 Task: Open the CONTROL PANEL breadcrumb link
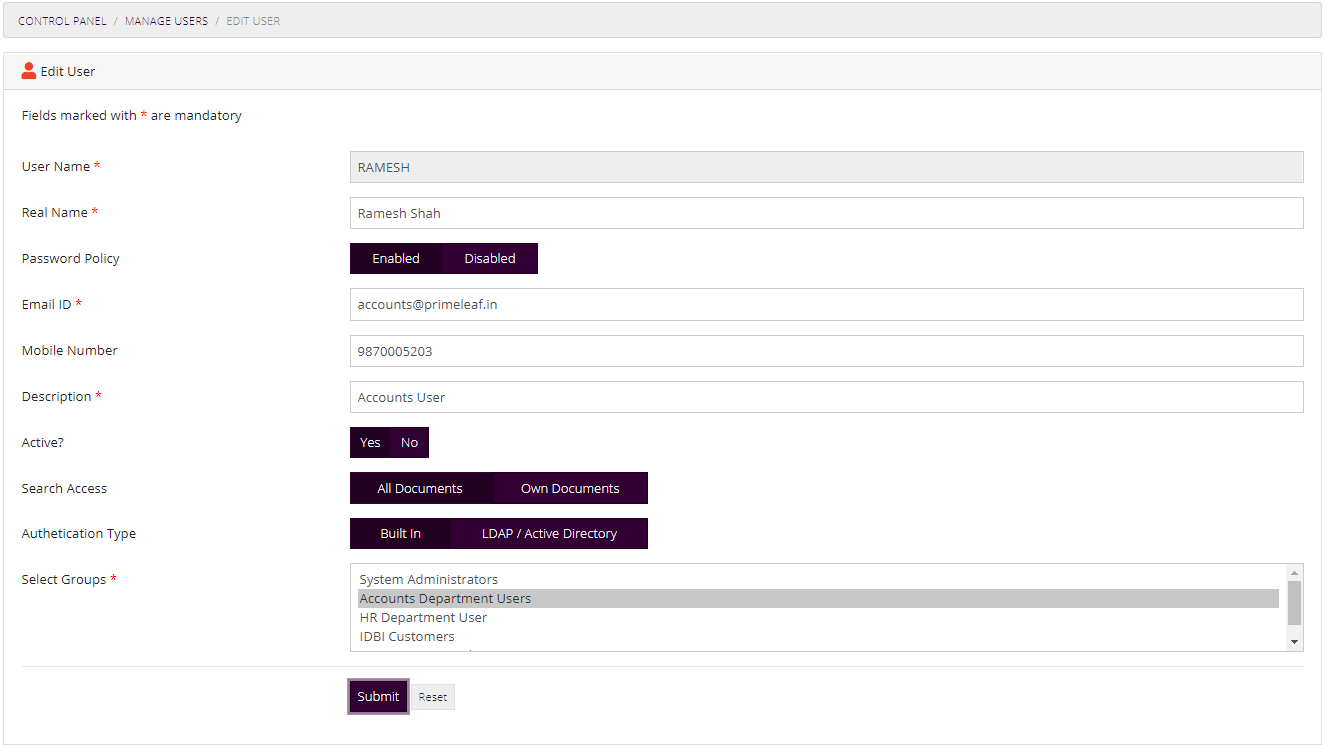62,20
